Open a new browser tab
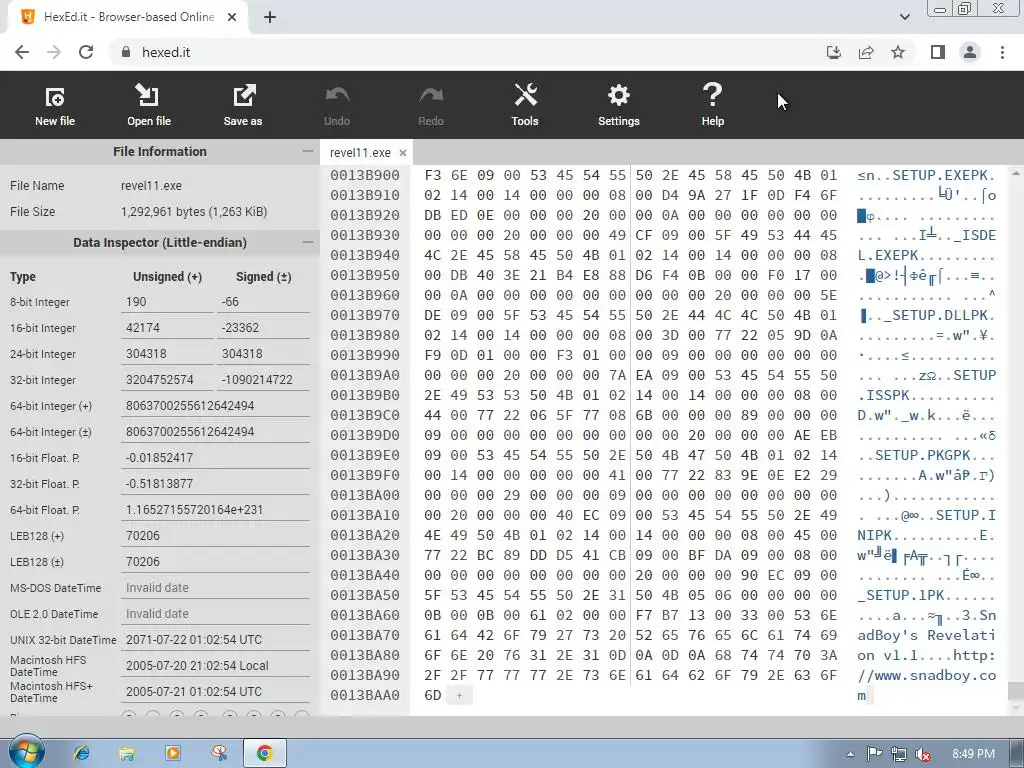The width and height of the screenshot is (1024, 768). pos(270,17)
